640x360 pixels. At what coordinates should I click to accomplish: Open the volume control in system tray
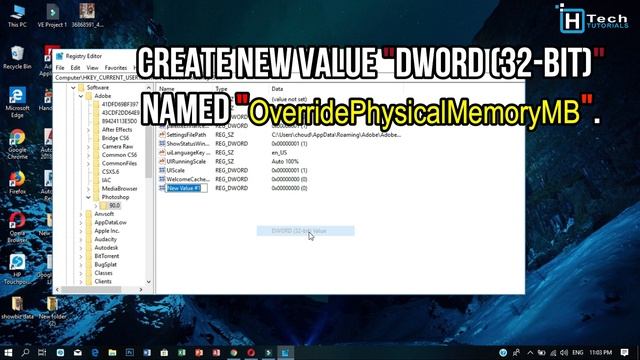coord(564,353)
